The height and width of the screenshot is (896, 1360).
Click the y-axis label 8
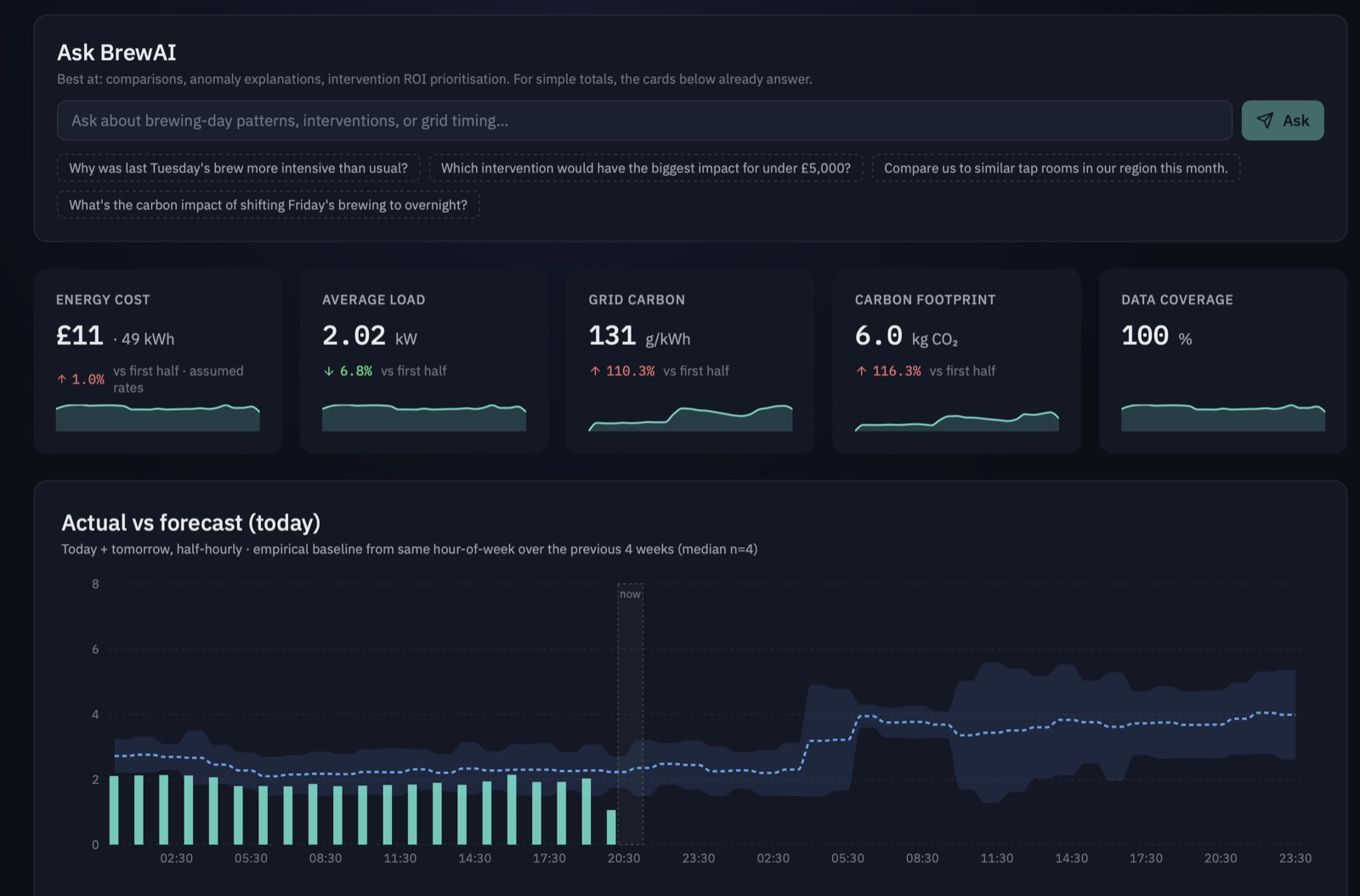(x=95, y=584)
